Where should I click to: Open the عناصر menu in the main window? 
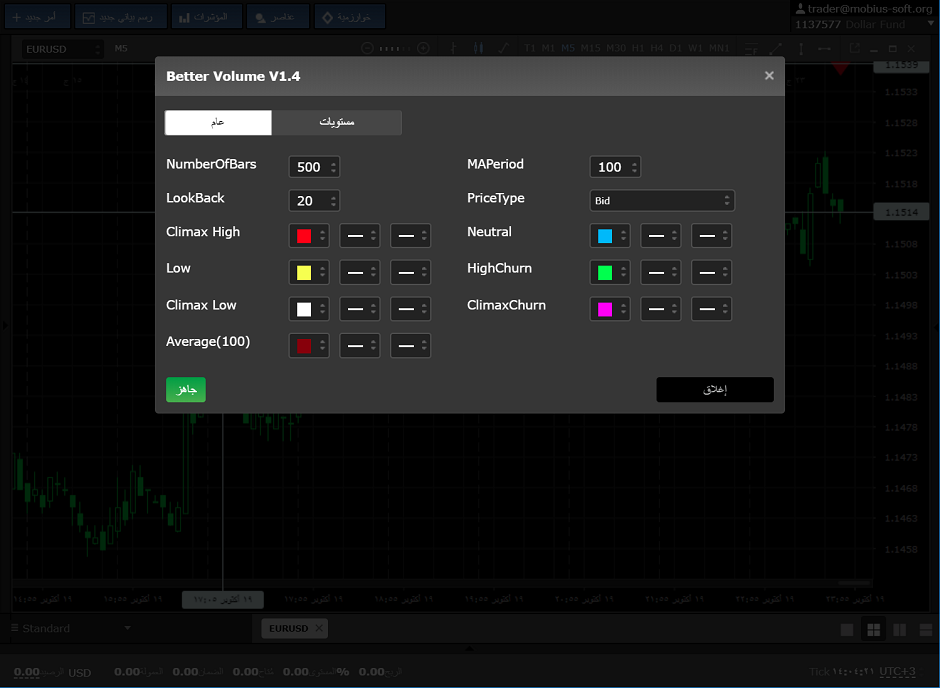pos(278,17)
